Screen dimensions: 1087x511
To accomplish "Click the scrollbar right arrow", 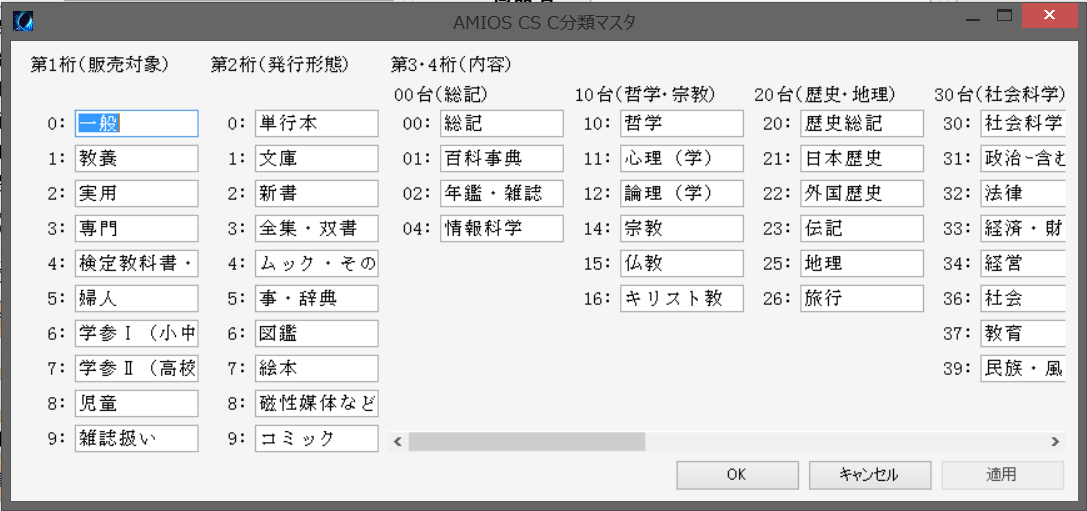I will (1055, 441).
